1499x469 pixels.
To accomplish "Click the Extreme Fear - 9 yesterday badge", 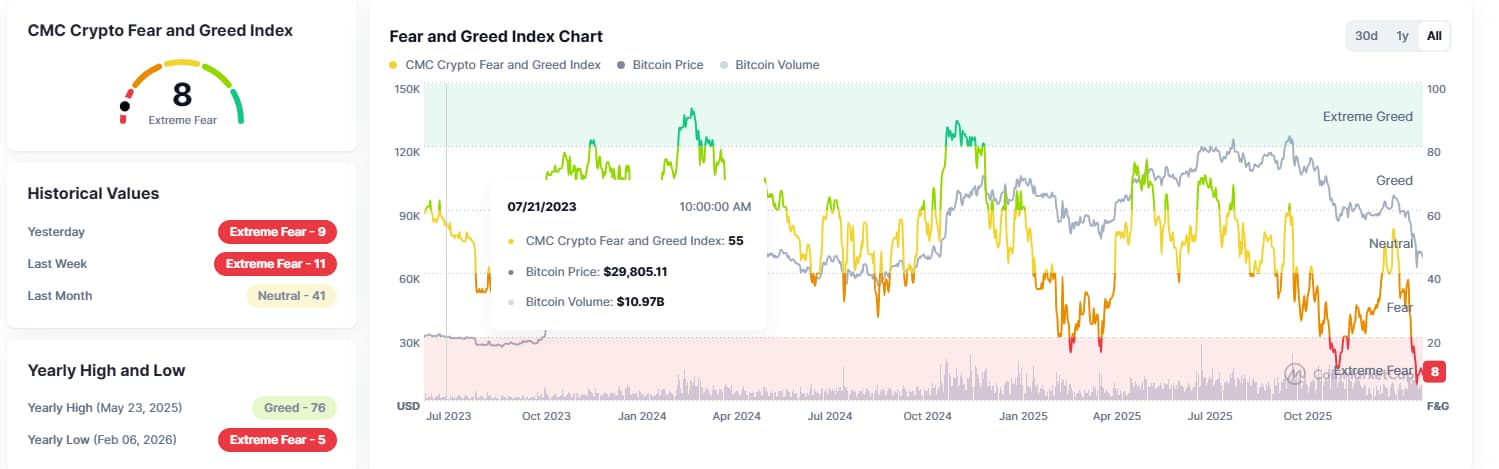I will click(277, 232).
